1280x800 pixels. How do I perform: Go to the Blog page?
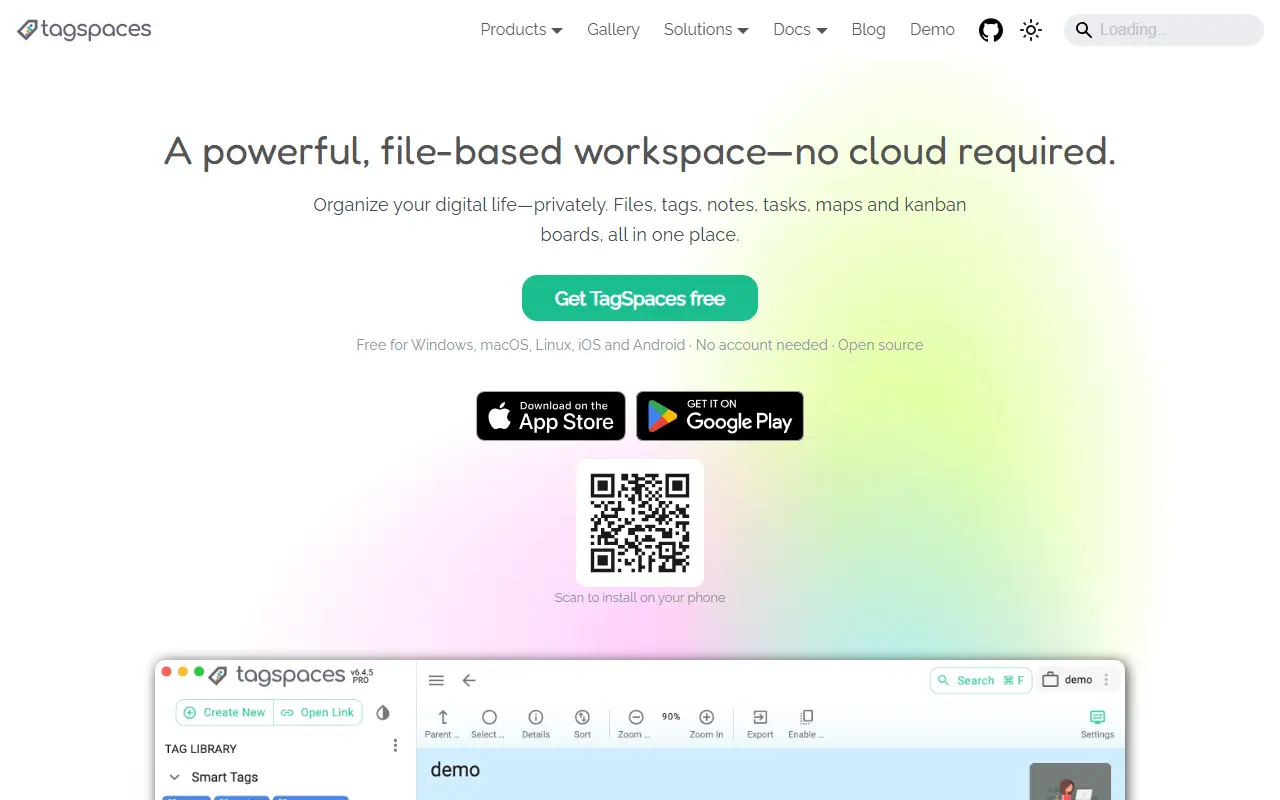coord(868,30)
